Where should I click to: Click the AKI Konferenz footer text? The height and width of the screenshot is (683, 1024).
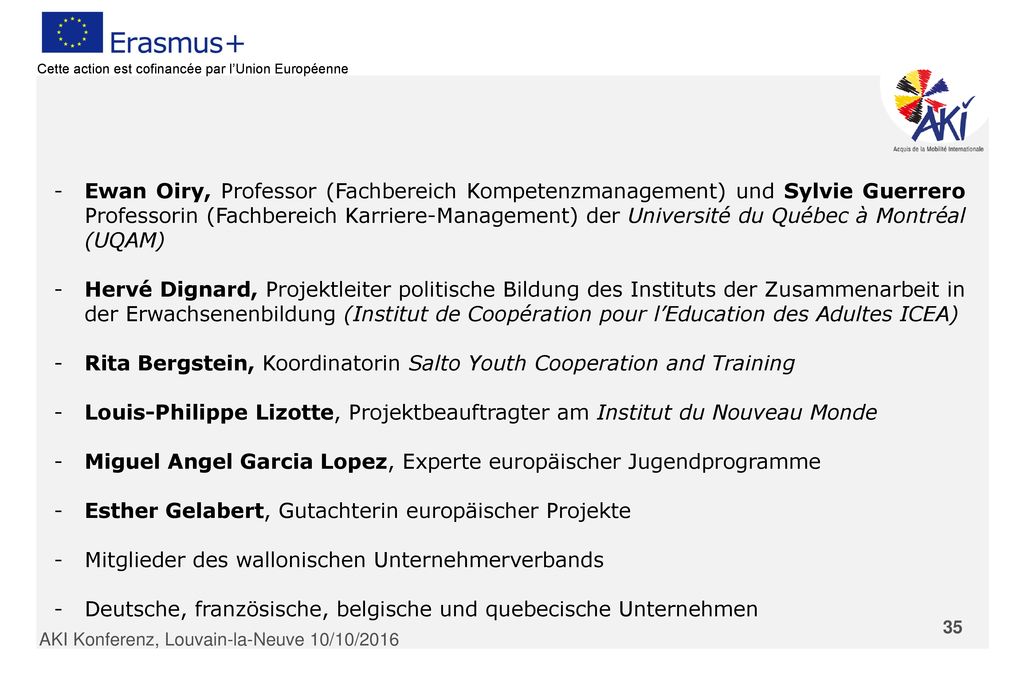tap(219, 639)
